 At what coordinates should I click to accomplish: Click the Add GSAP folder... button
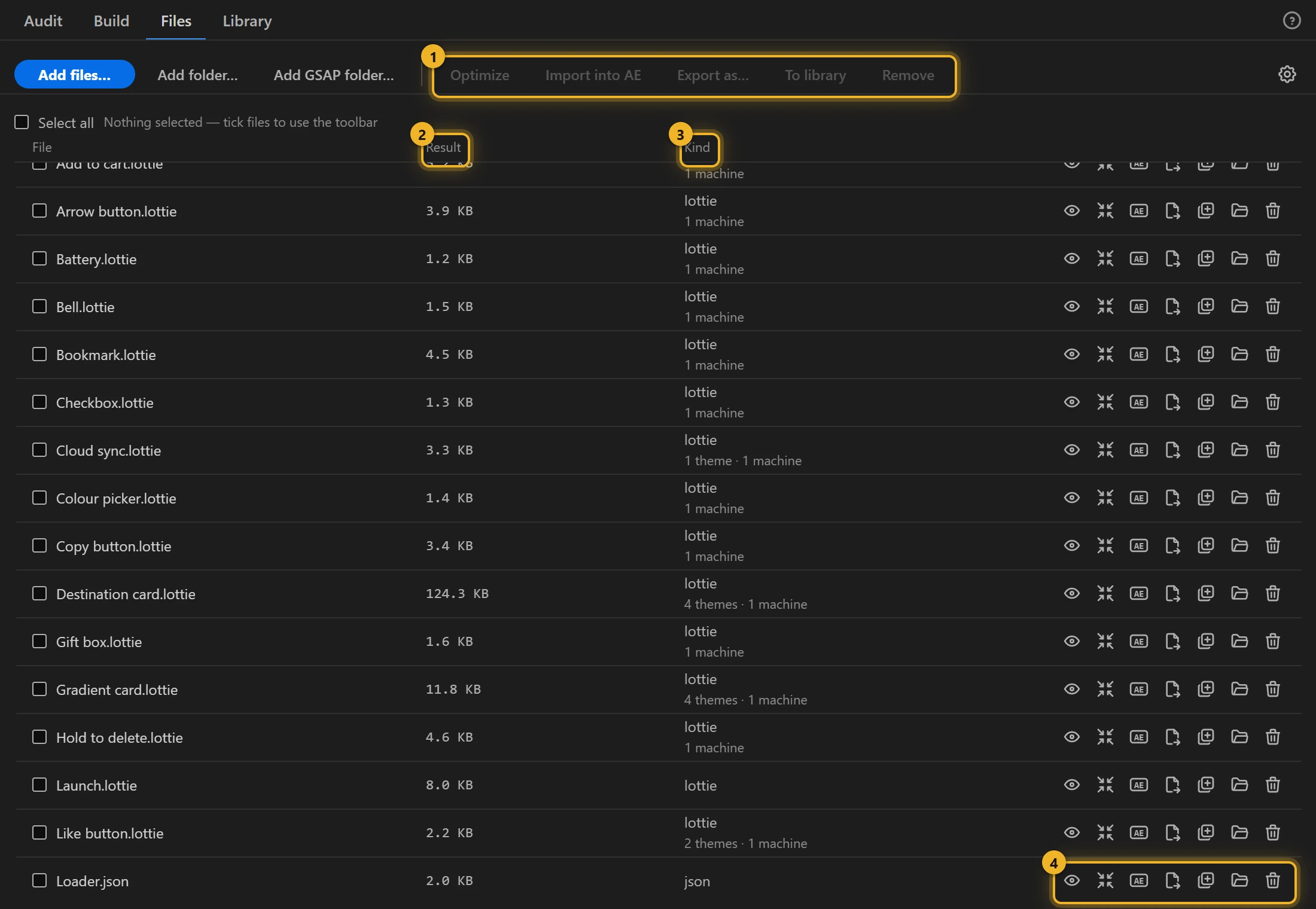coord(334,75)
